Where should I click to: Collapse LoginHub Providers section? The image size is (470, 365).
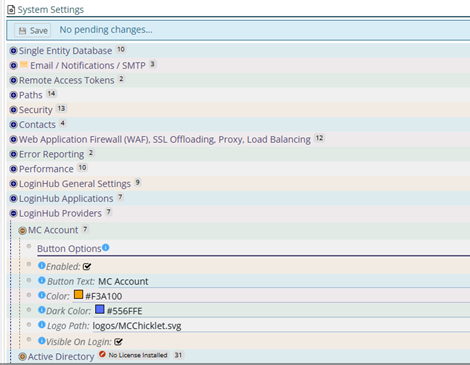[x=13, y=213]
